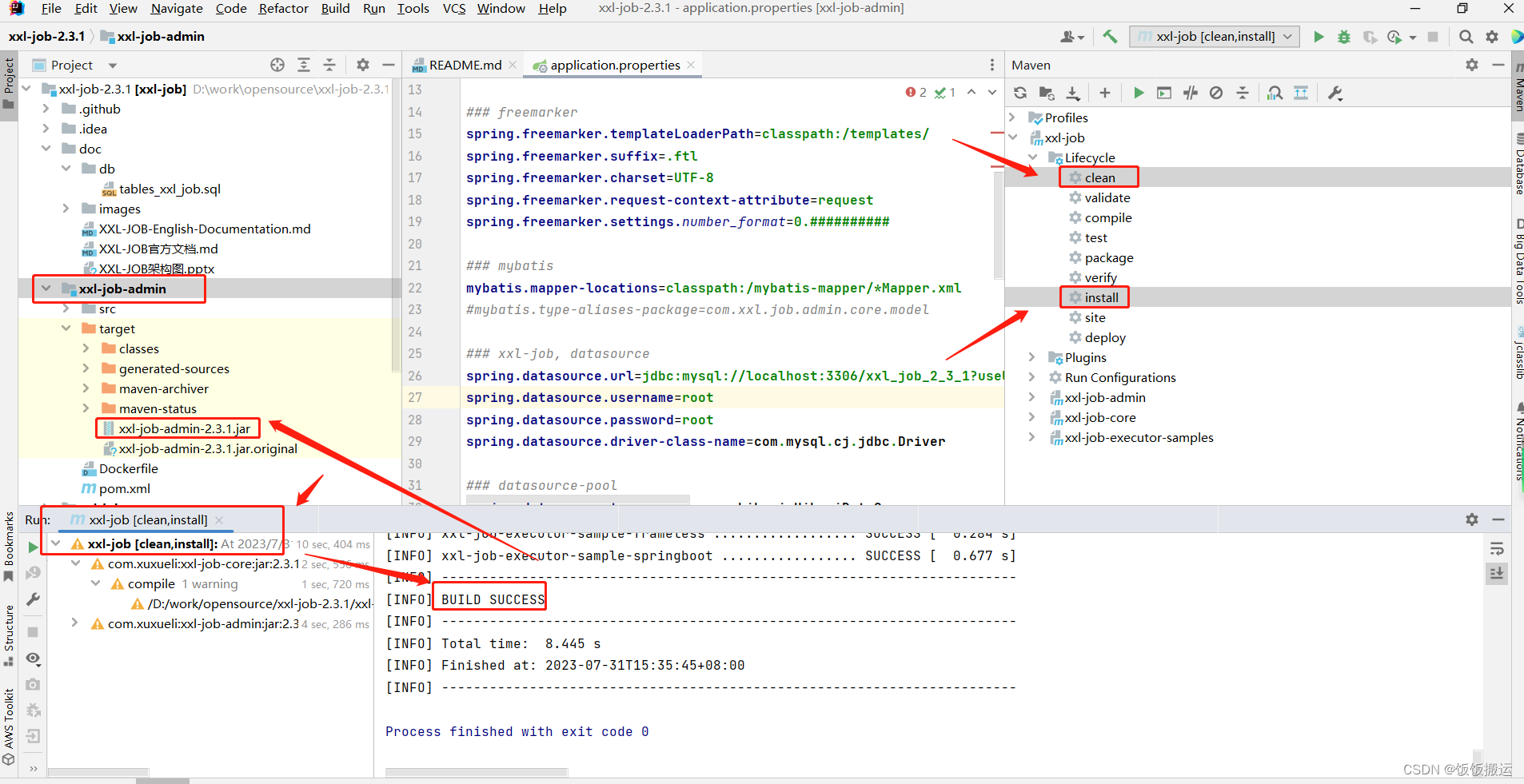Image resolution: width=1524 pixels, height=784 pixels.
Task: Add a Maven project with plus icon
Action: (x=1105, y=93)
